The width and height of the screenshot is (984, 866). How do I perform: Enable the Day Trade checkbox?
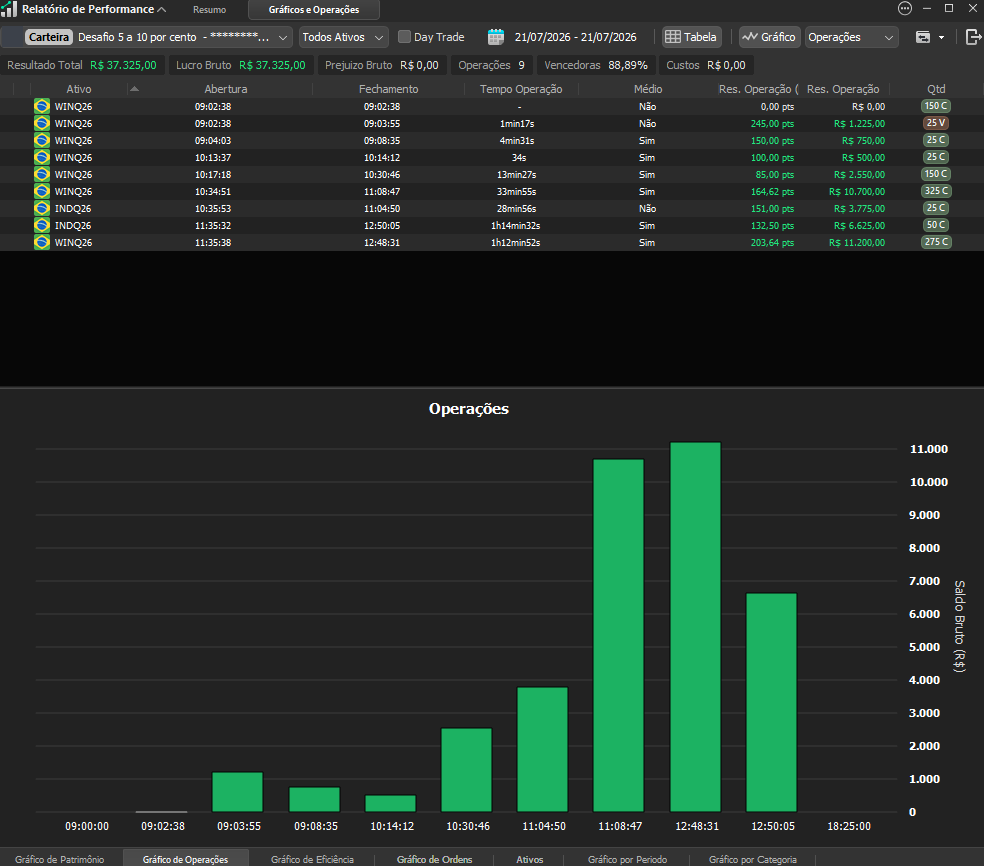coord(405,37)
